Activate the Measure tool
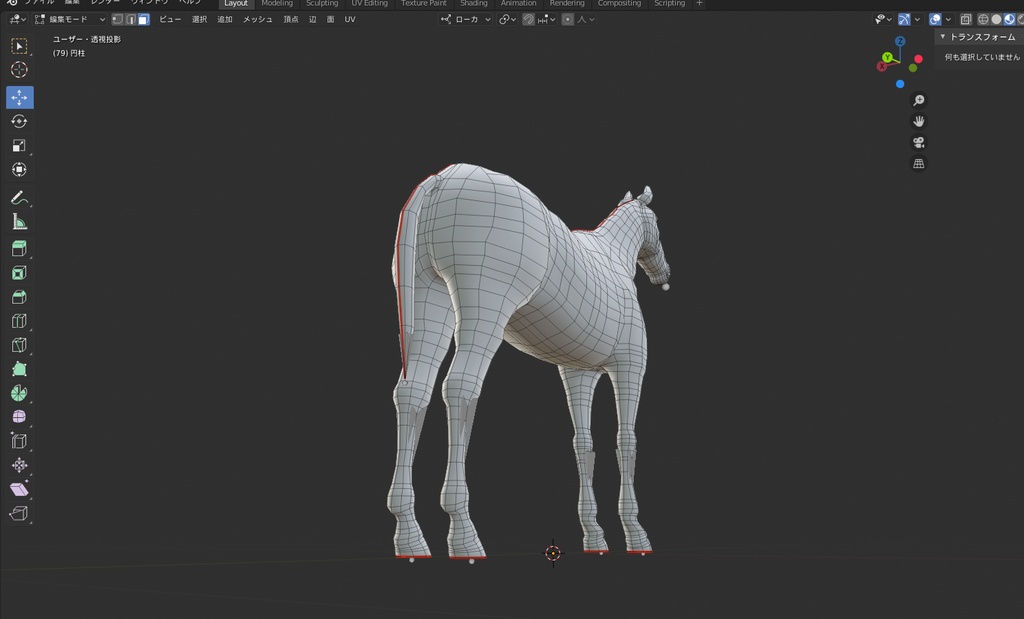Viewport: 1024px width, 619px height. click(x=18, y=221)
